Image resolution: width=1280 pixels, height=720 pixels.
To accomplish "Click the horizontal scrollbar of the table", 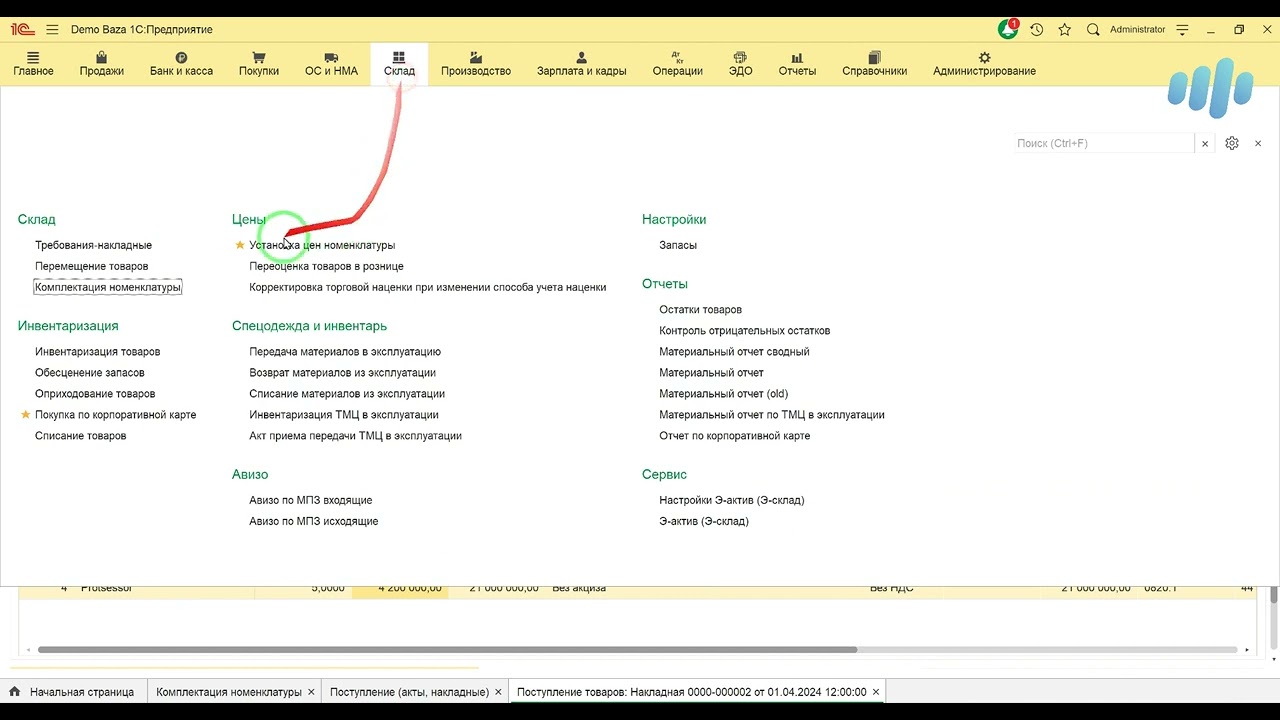I will tap(447, 650).
